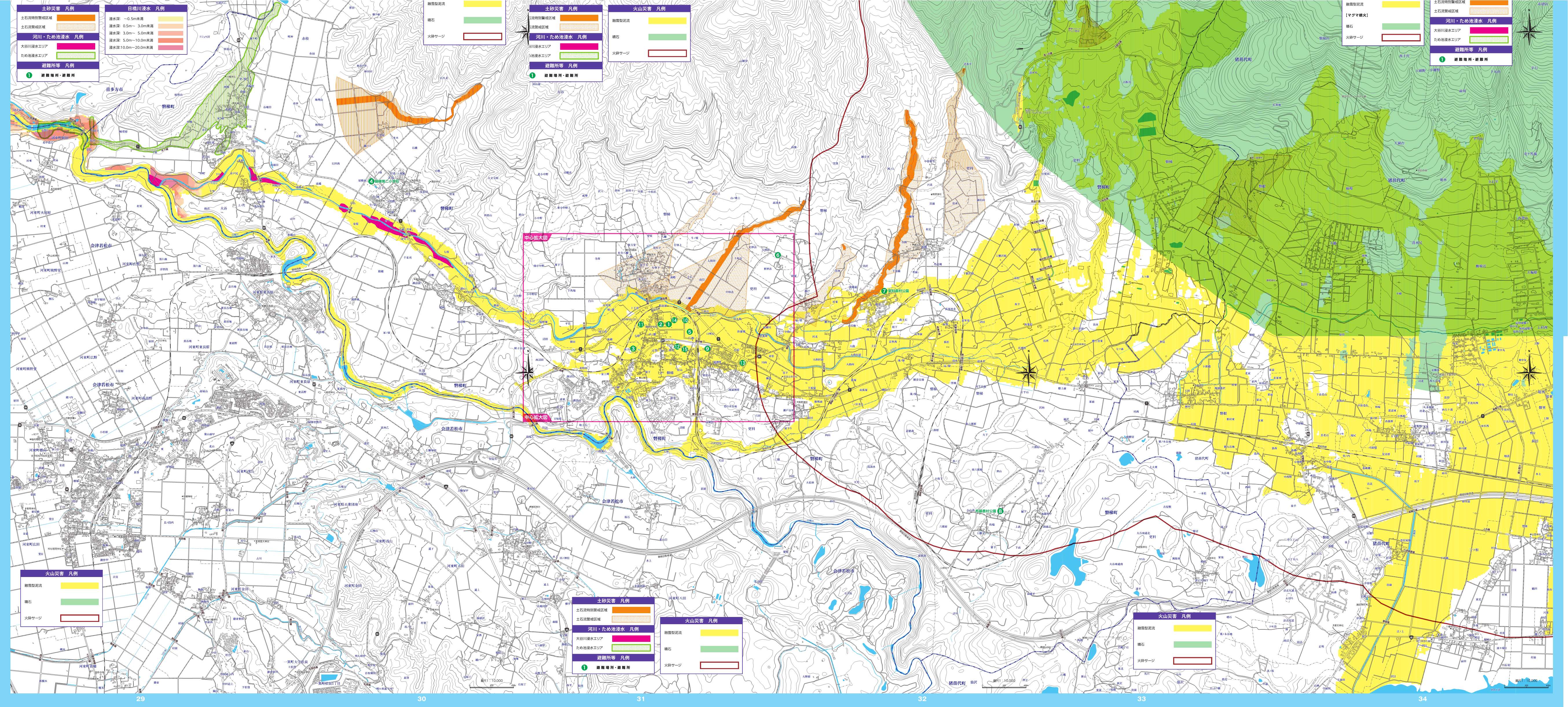Click page number 29 in bottom strip

141,699
